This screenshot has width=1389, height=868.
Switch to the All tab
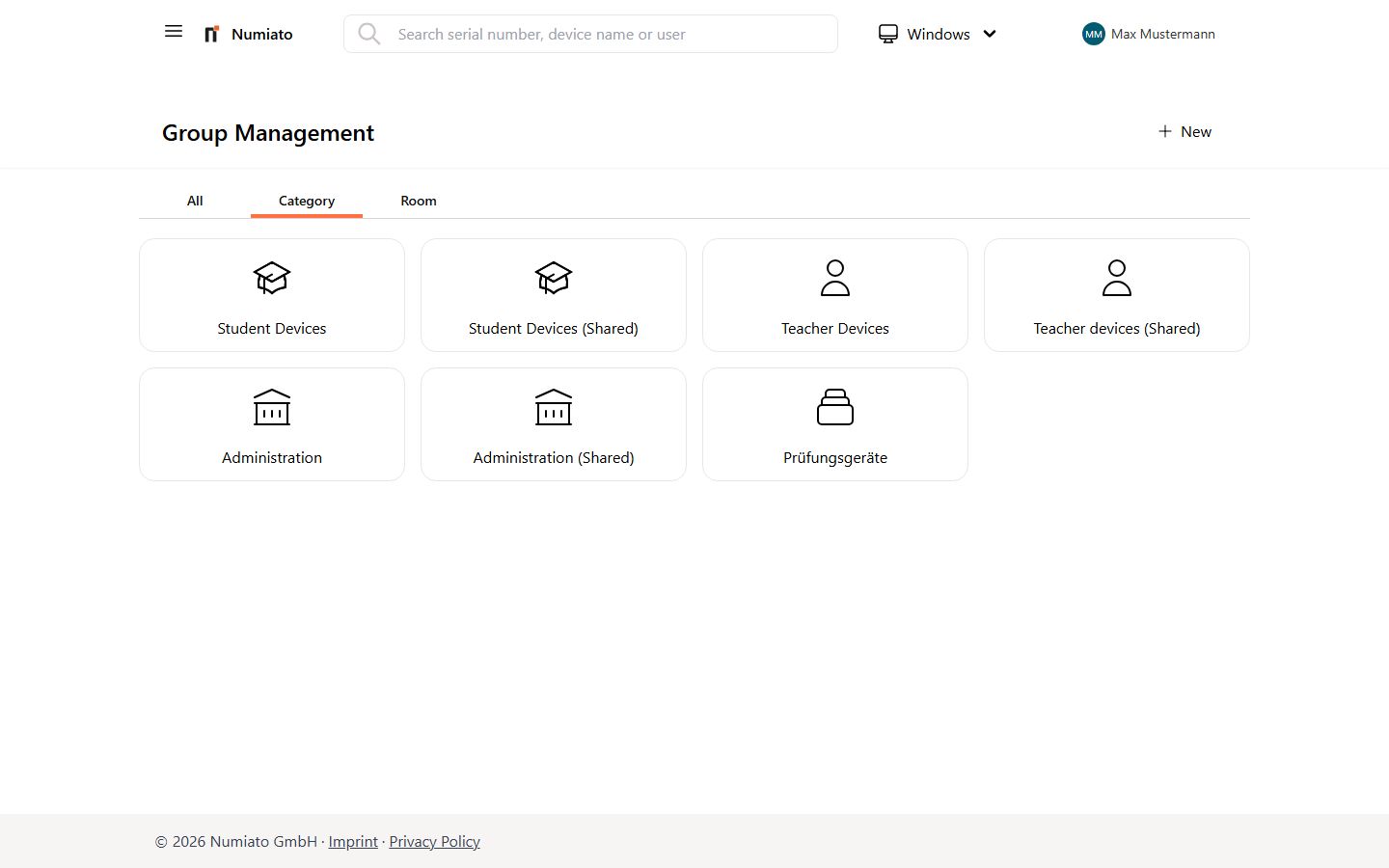[194, 201]
